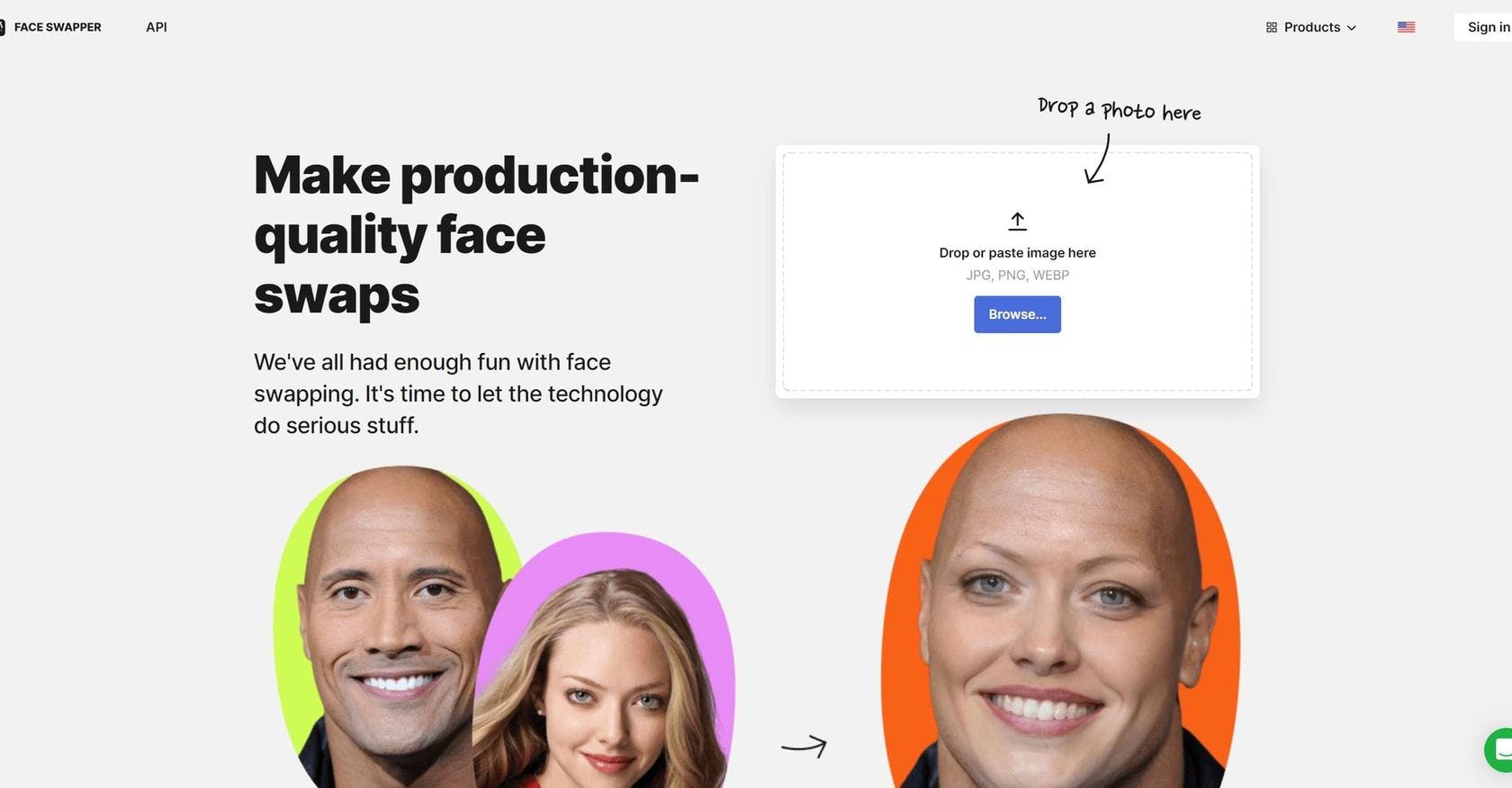
Task: Click the "Drop a photo here" handwritten note
Action: (1119, 109)
